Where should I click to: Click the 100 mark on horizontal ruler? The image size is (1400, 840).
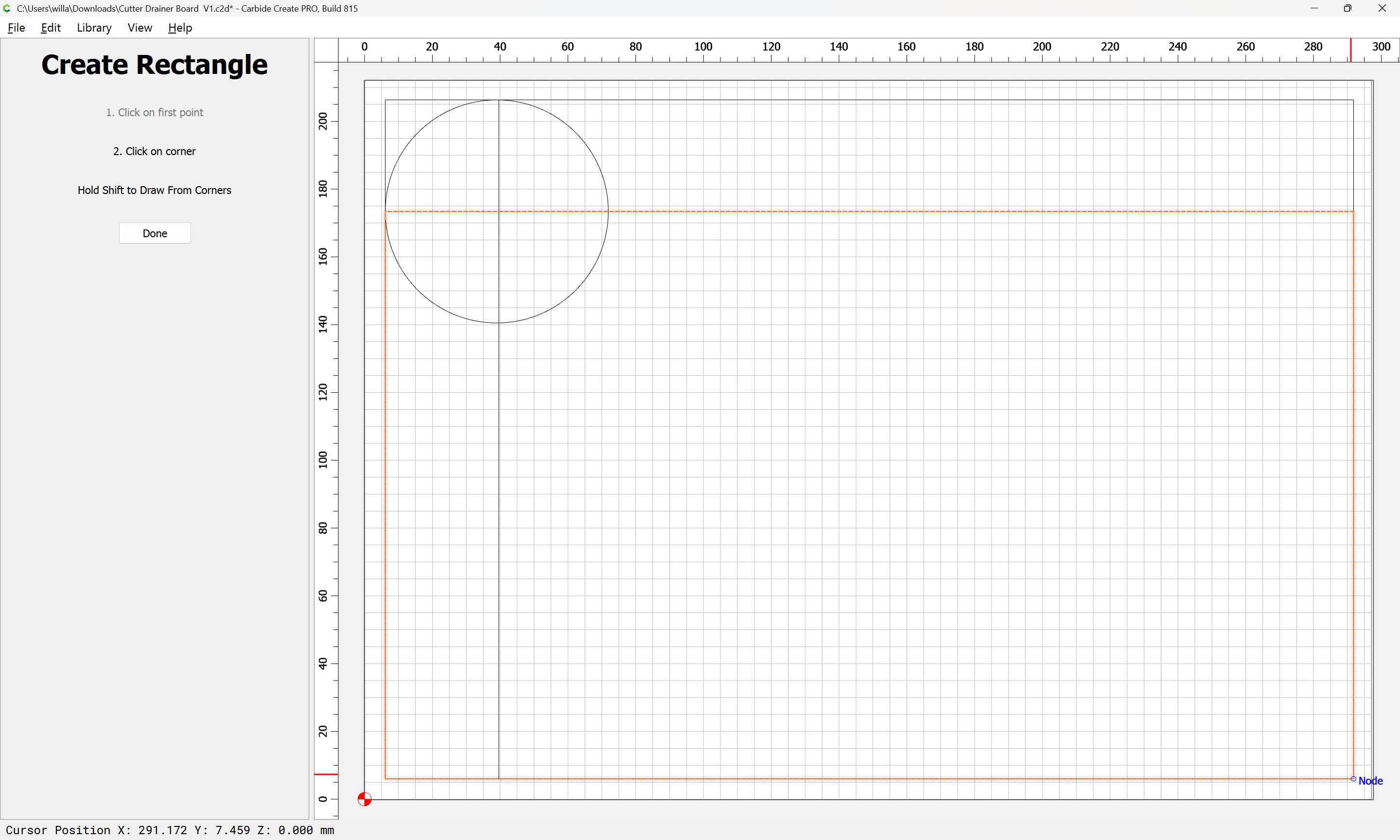(x=703, y=46)
